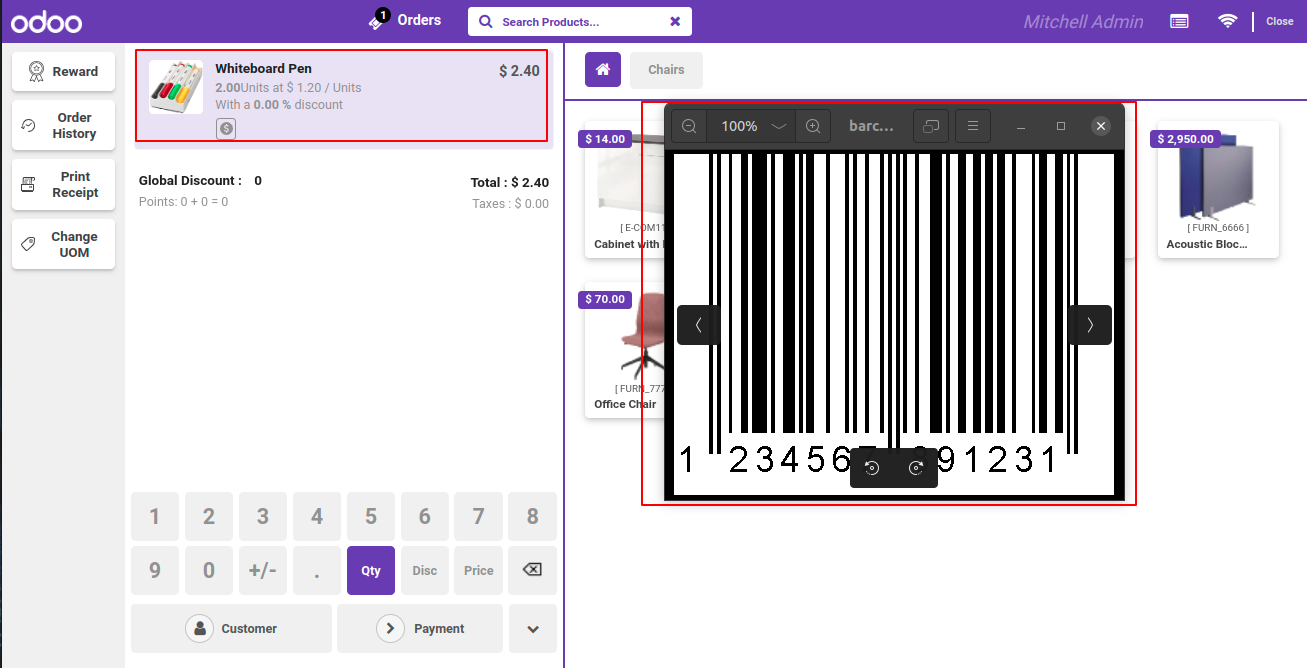This screenshot has width=1307, height=668.
Task: Click the viewer title 'barc...'
Action: 871,126
